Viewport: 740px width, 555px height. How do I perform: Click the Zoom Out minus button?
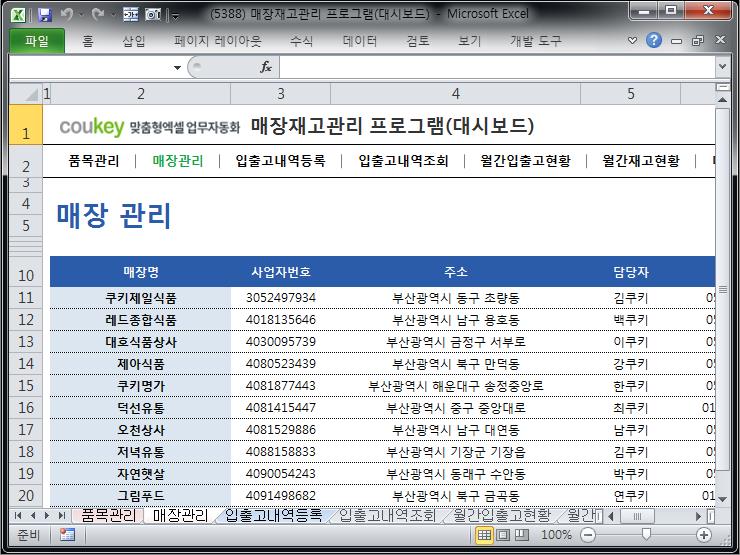[588, 535]
